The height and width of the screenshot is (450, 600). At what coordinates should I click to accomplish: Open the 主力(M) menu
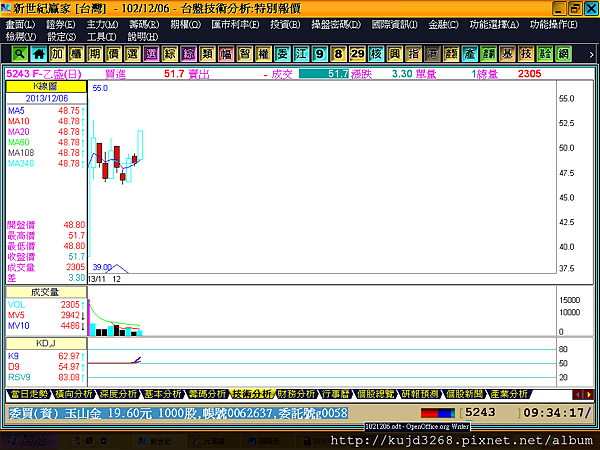coord(102,24)
